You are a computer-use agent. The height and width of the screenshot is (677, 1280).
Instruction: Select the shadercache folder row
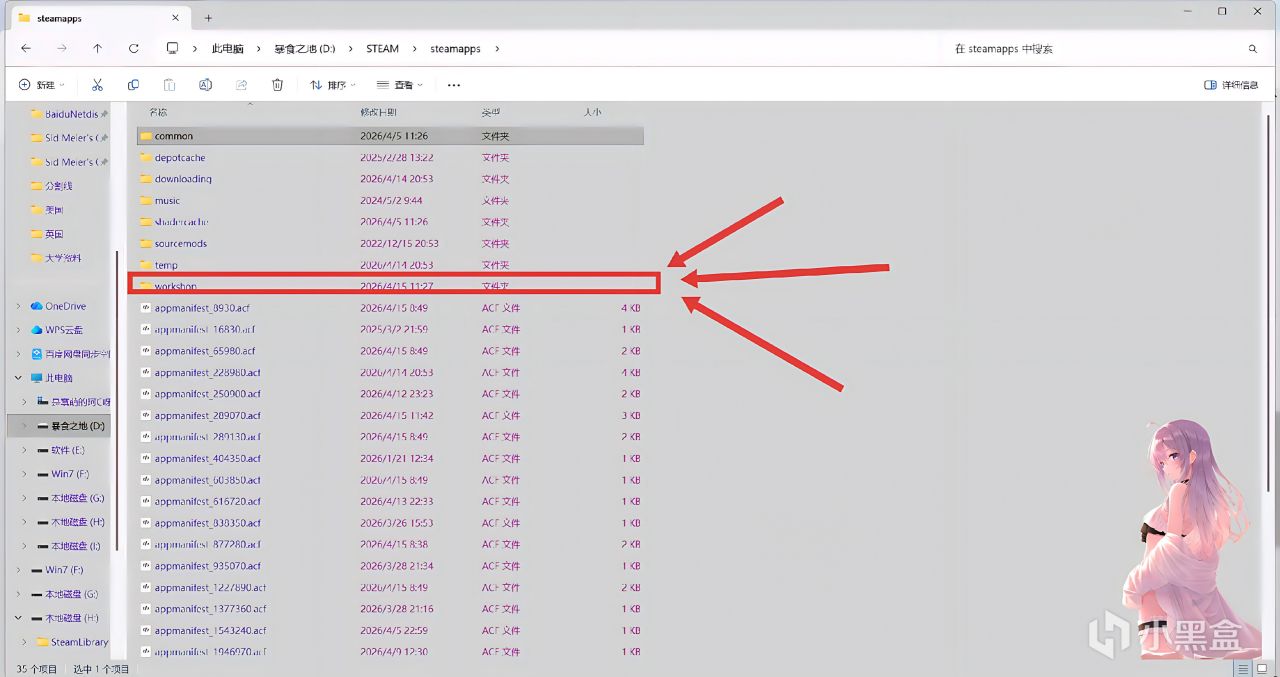[x=390, y=222]
